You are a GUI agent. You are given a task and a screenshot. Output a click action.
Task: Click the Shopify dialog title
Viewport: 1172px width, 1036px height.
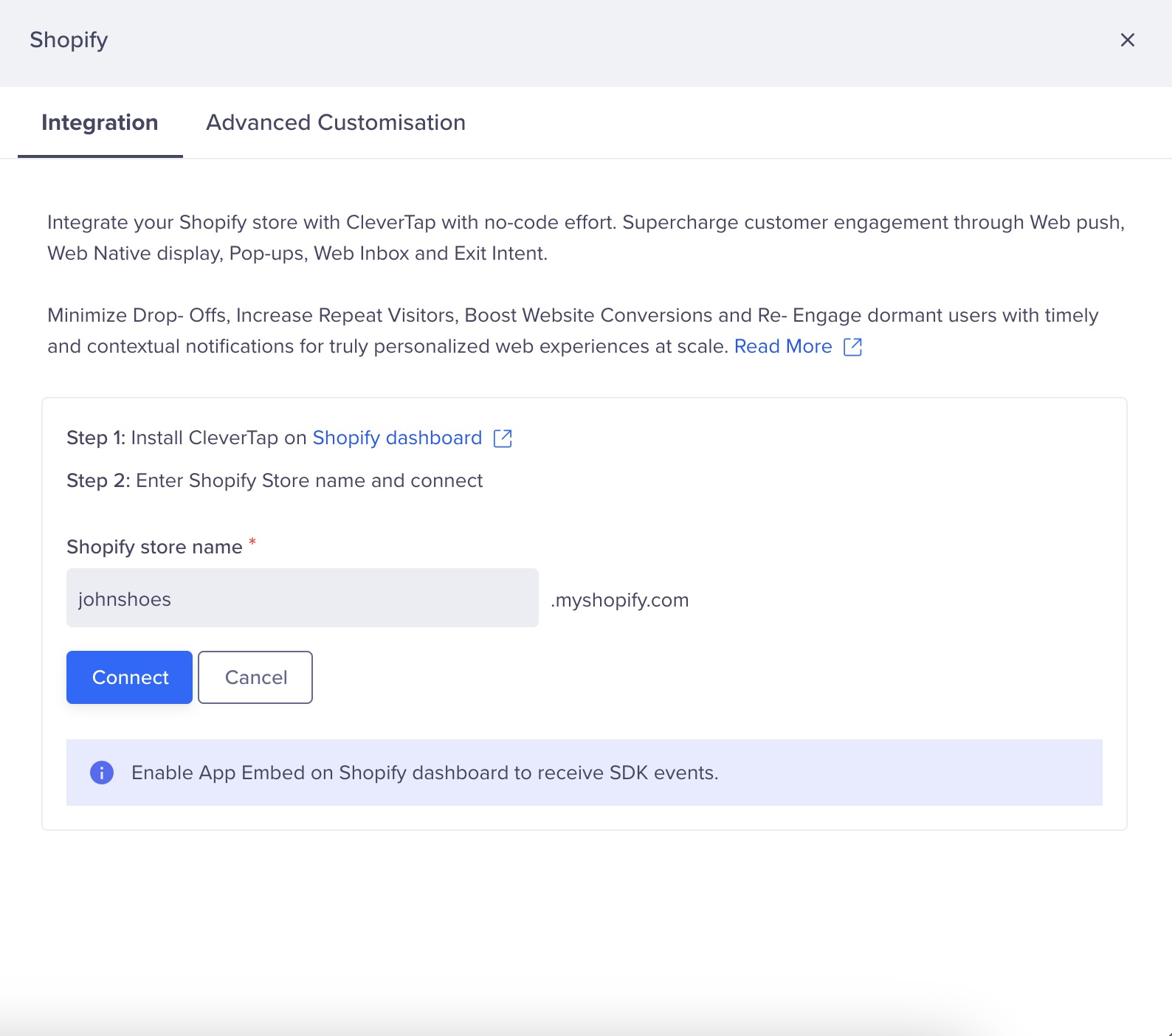point(69,40)
